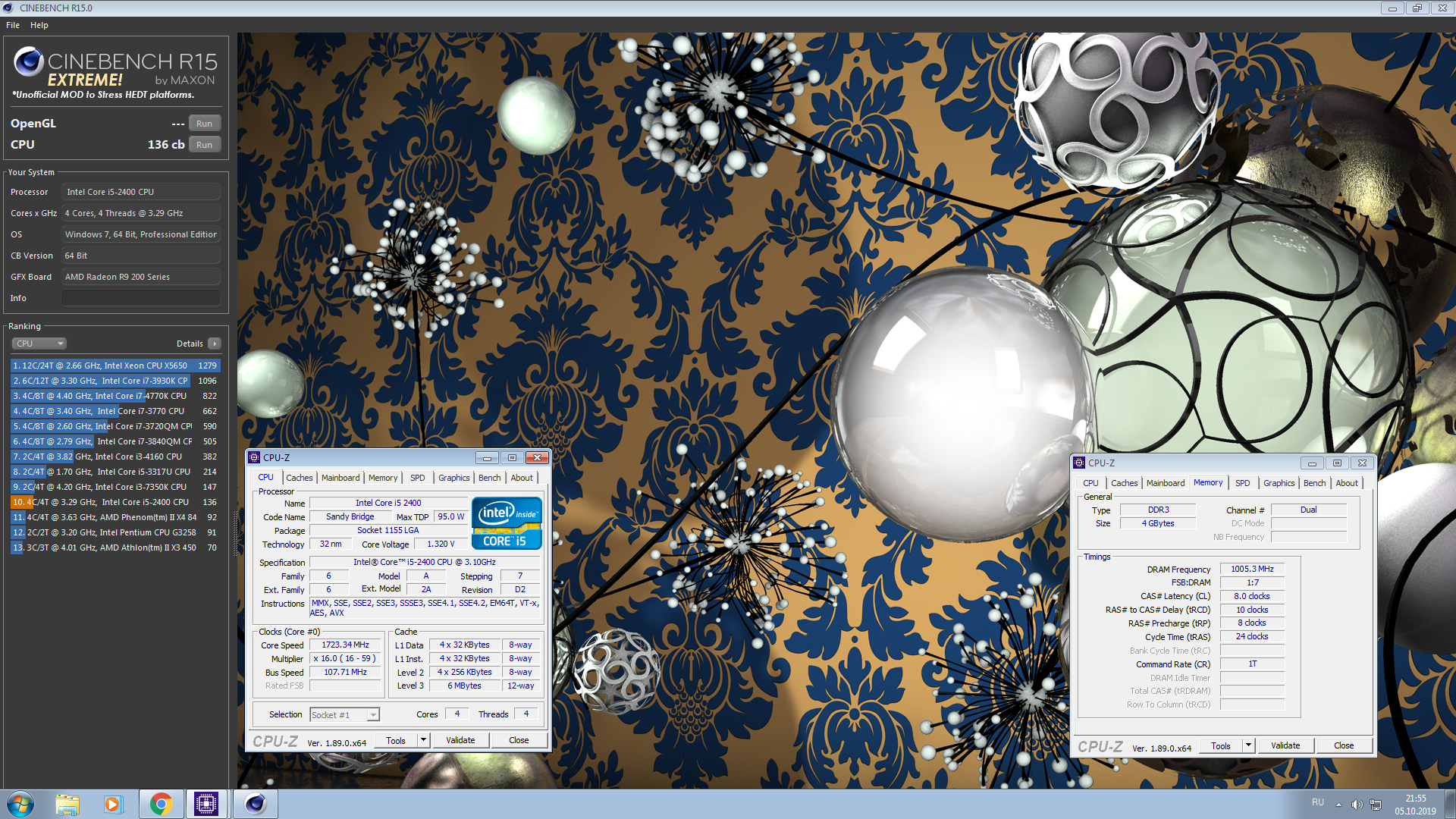Click Close button in left CPU-Z
Viewport: 1456px width, 819px height.
pos(519,741)
